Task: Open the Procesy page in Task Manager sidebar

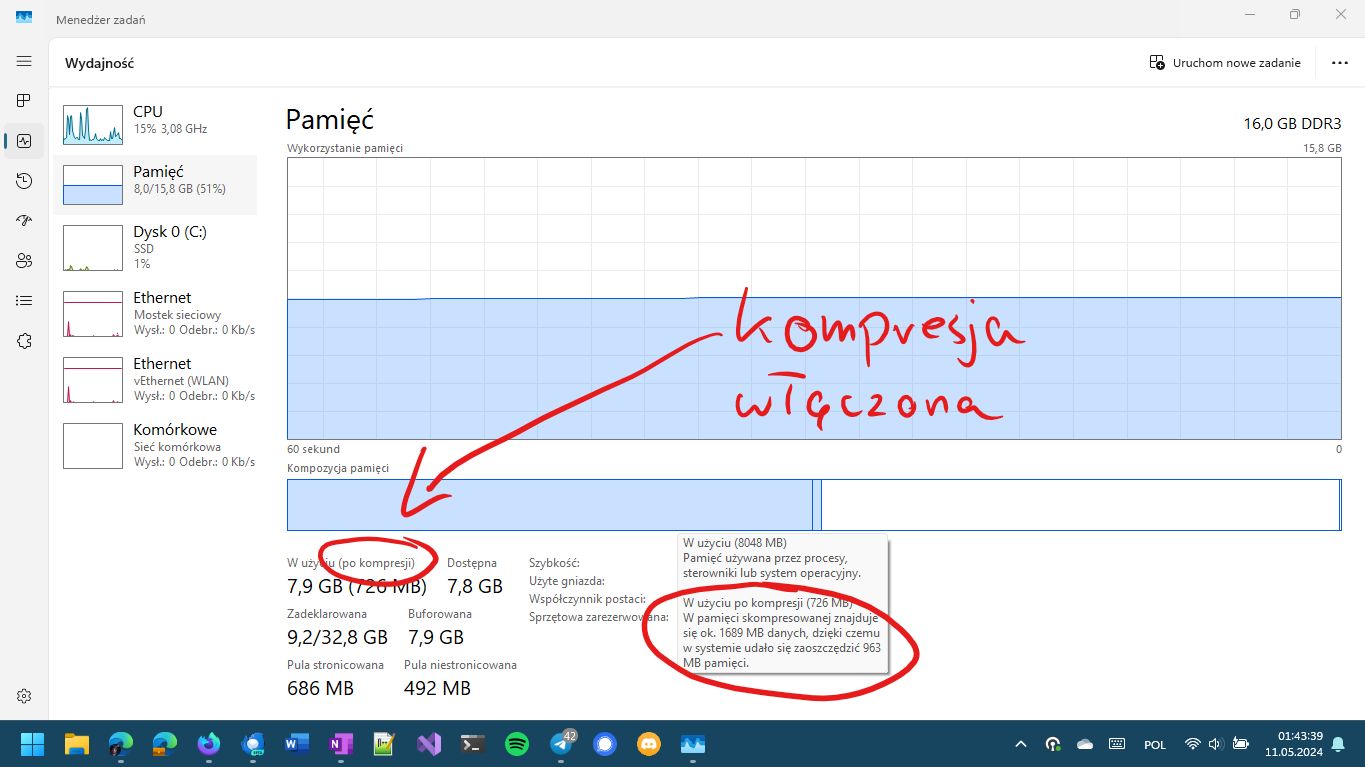Action: pos(24,100)
